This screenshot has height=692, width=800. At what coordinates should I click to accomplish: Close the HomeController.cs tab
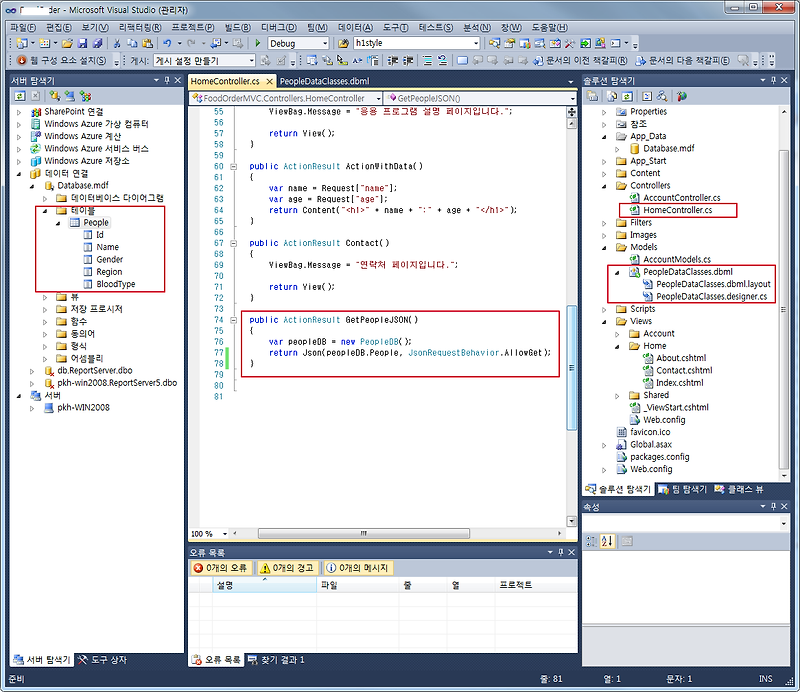(x=269, y=81)
